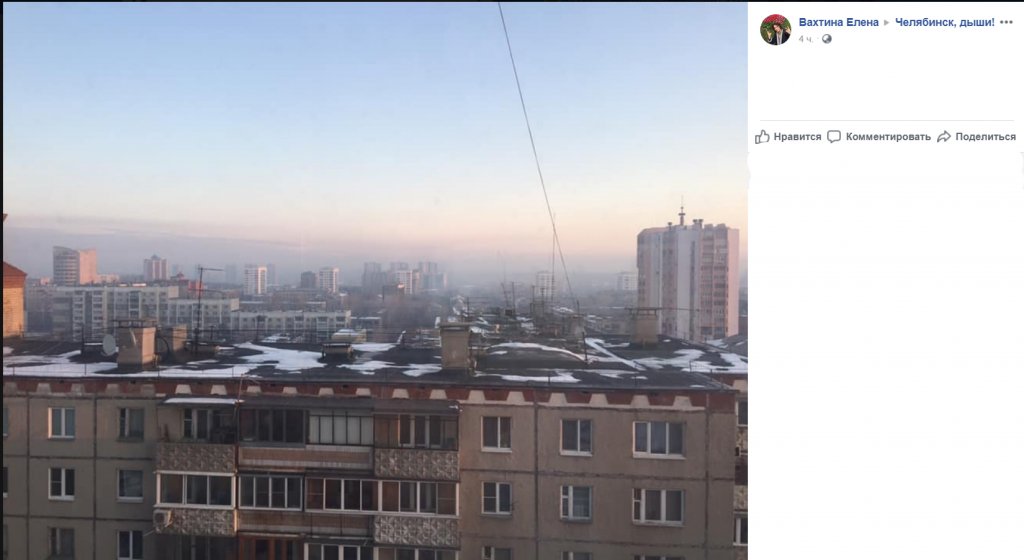The image size is (1024, 560).
Task: Open Вахтина Елена's profile avatar
Action: point(775,29)
